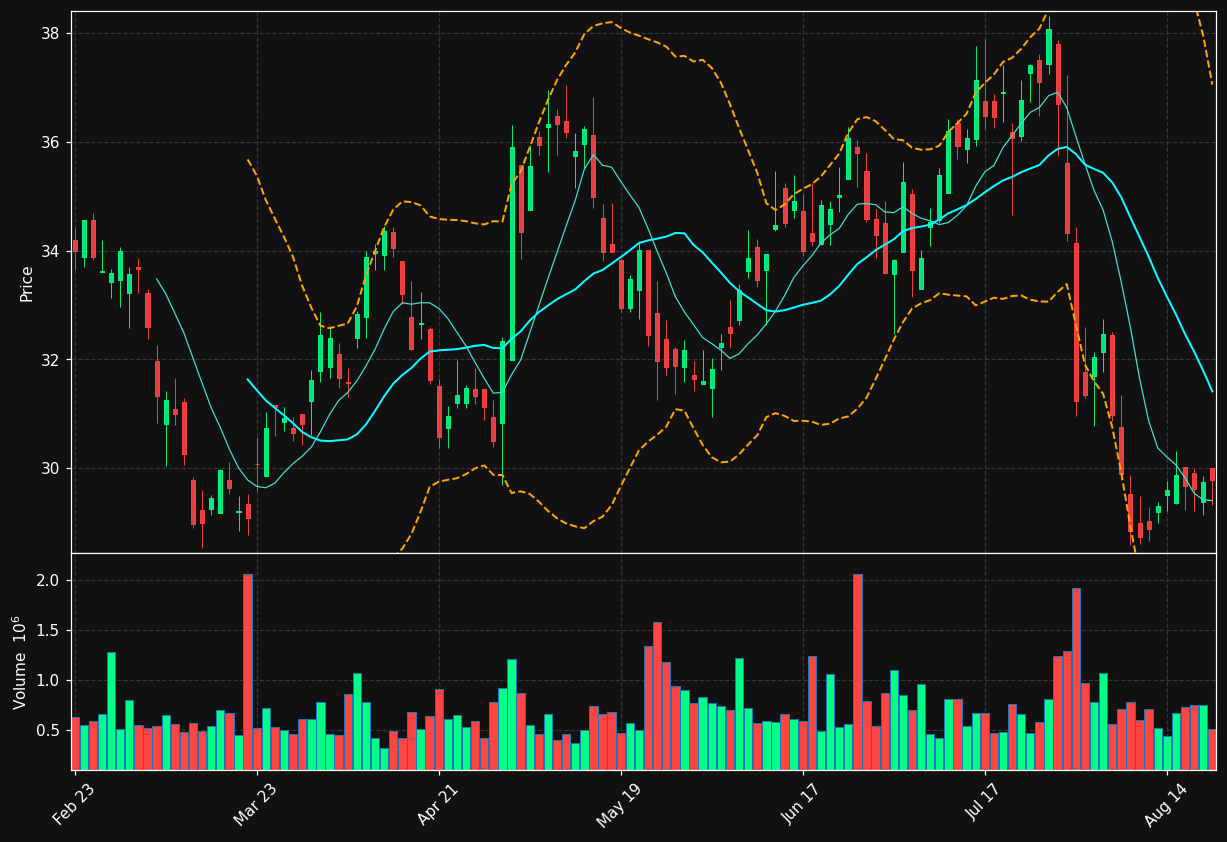Viewport: 1227px width, 842px height.
Task: Select the 34 price tick label
Action: tap(50, 251)
